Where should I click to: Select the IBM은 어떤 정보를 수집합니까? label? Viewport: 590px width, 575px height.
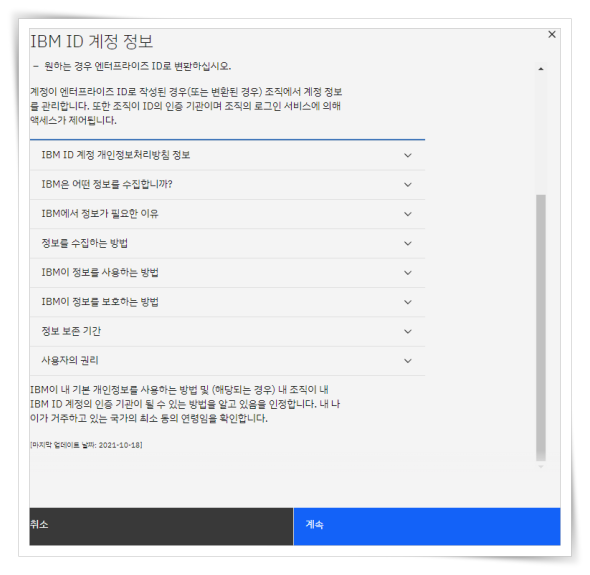pyautogui.click(x=107, y=184)
